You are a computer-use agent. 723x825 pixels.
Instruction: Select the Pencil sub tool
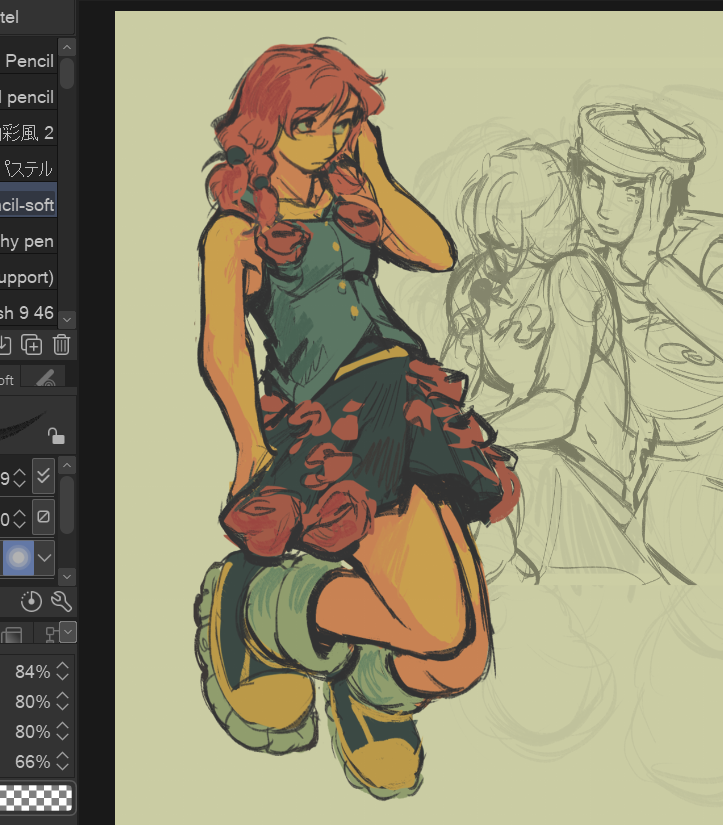(x=28, y=61)
